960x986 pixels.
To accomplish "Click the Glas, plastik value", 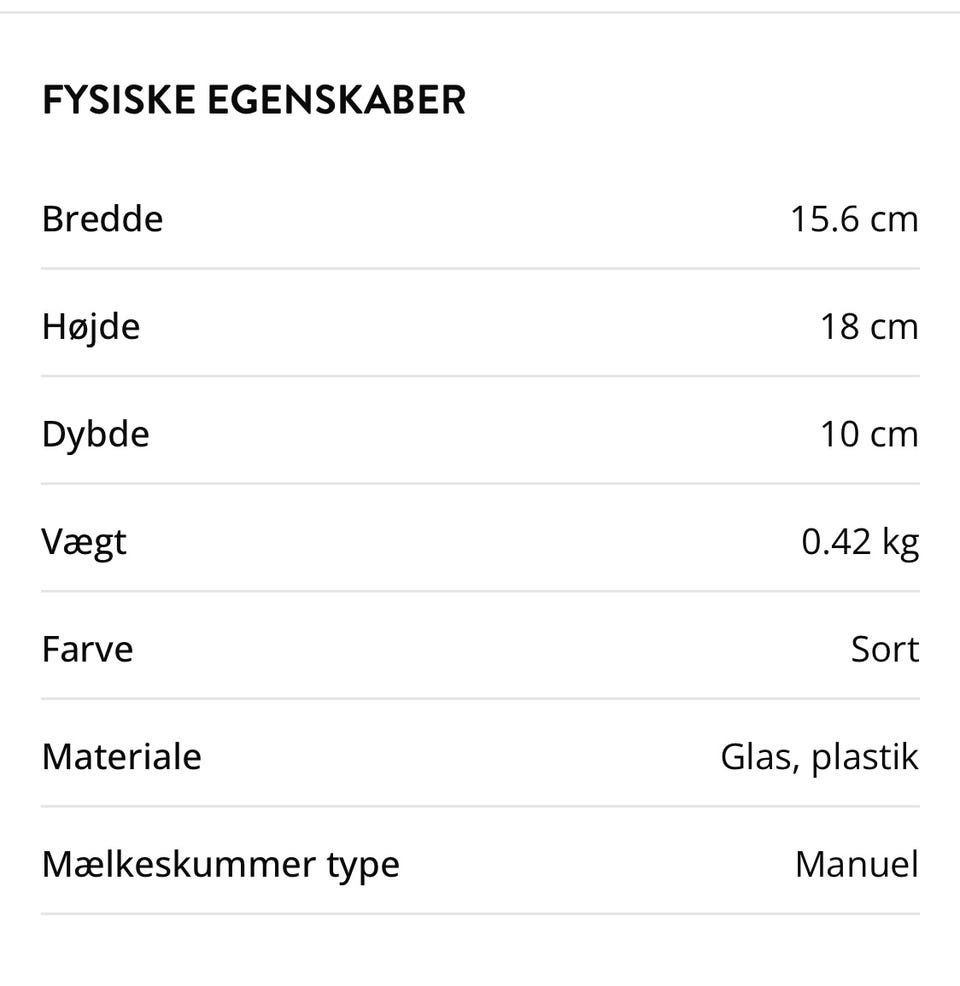I will point(819,758).
